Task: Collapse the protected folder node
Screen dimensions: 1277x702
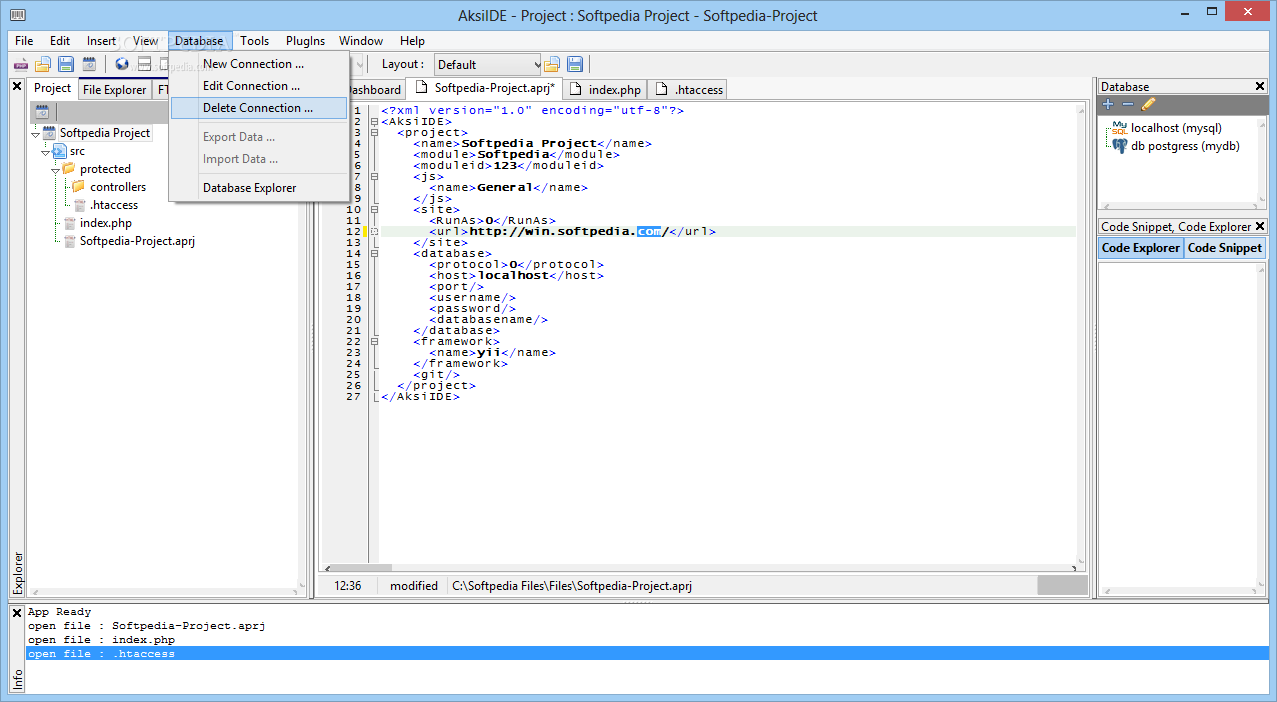Action: tap(55, 170)
